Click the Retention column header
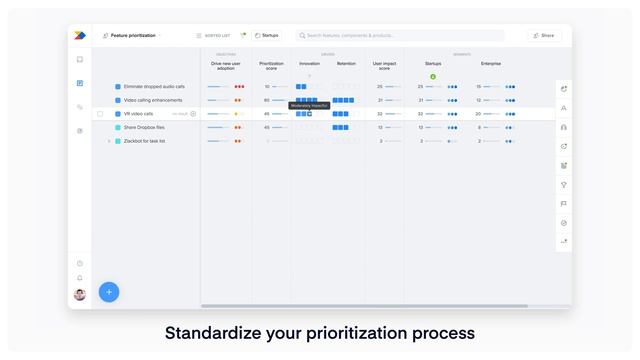 point(346,64)
